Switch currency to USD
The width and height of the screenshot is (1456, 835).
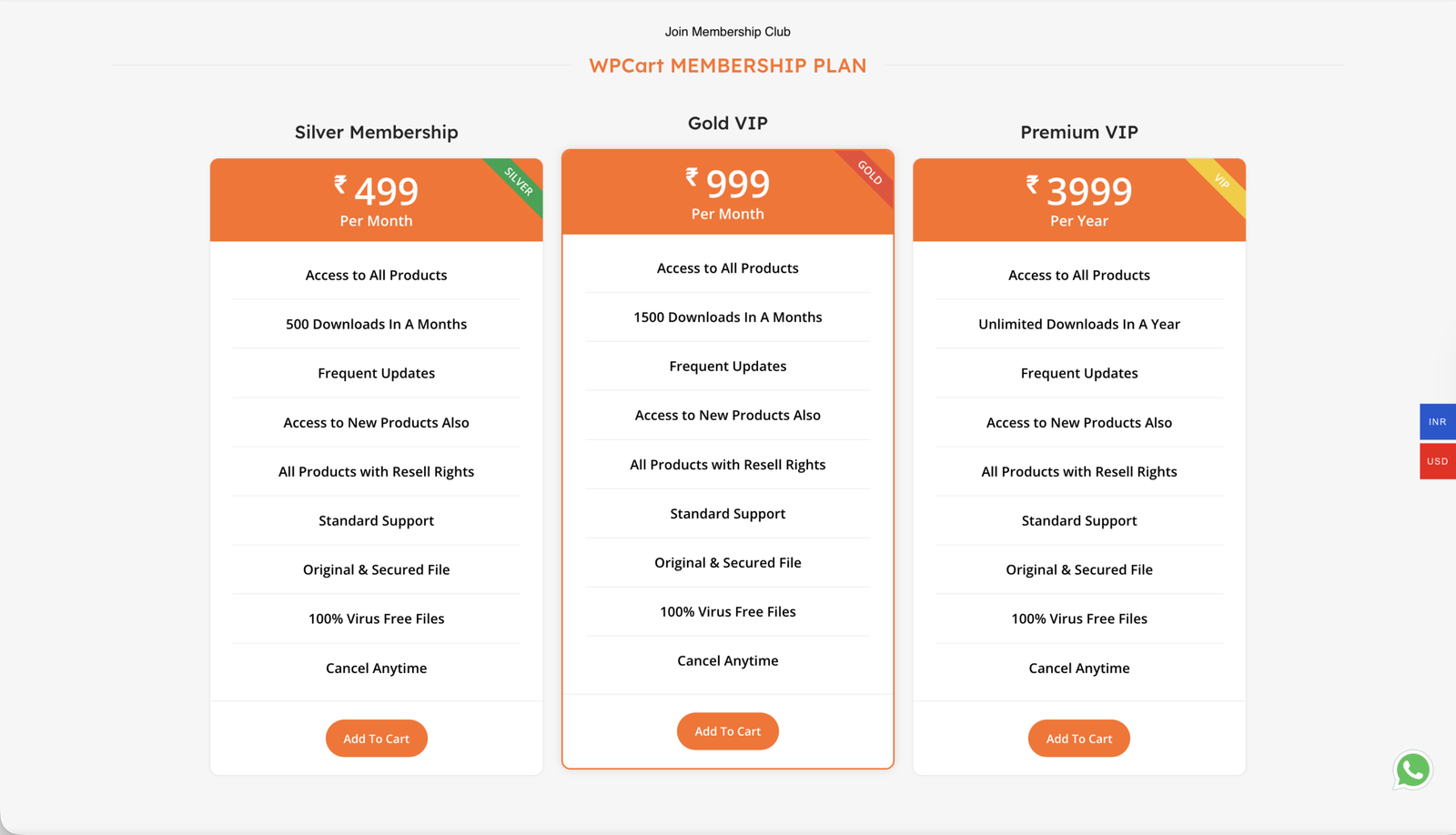[x=1437, y=461]
